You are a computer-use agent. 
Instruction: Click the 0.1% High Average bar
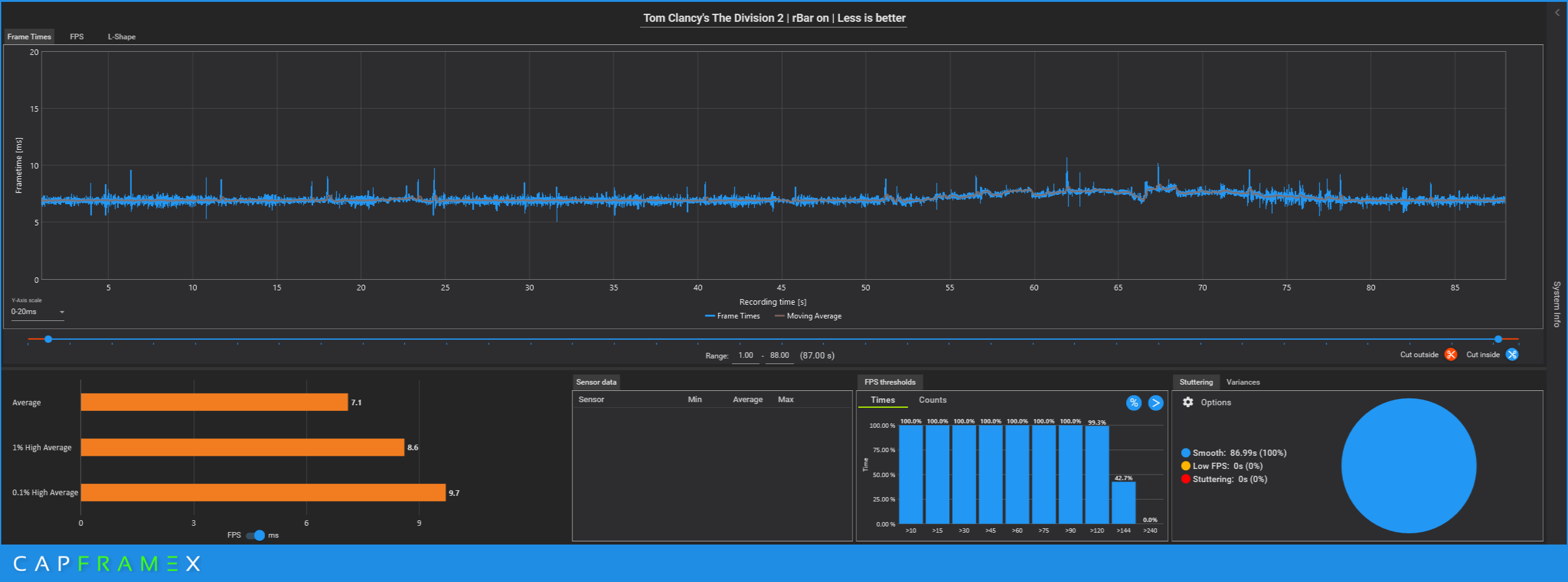[263, 492]
